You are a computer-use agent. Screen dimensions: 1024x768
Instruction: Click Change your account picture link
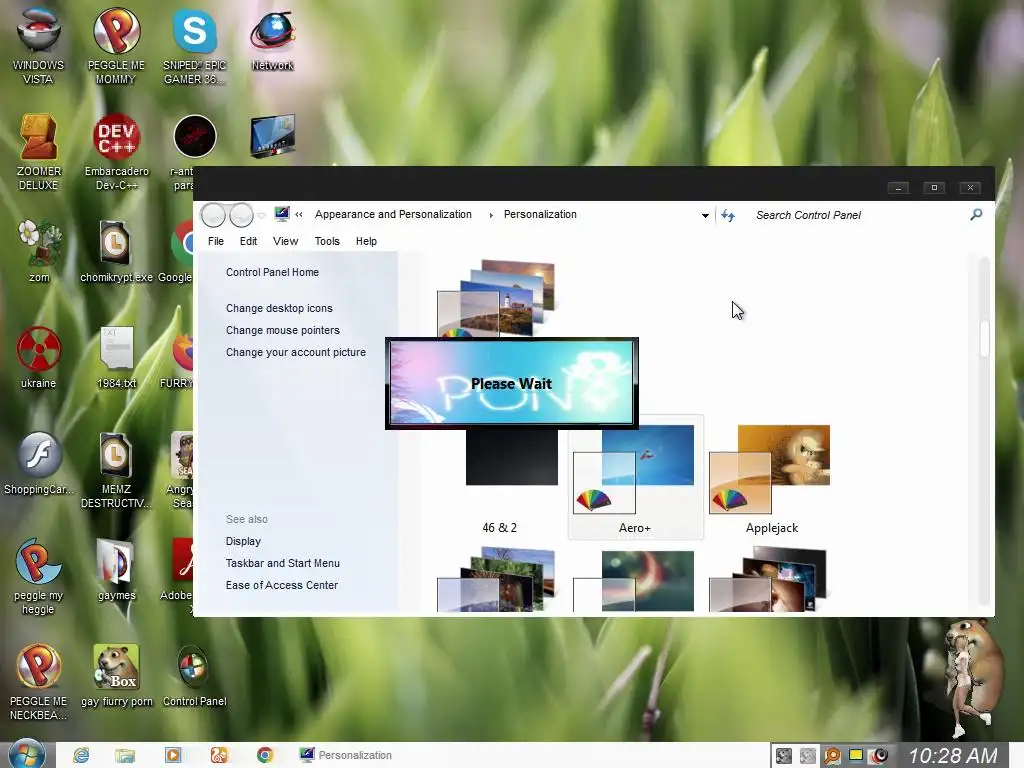[x=296, y=353]
